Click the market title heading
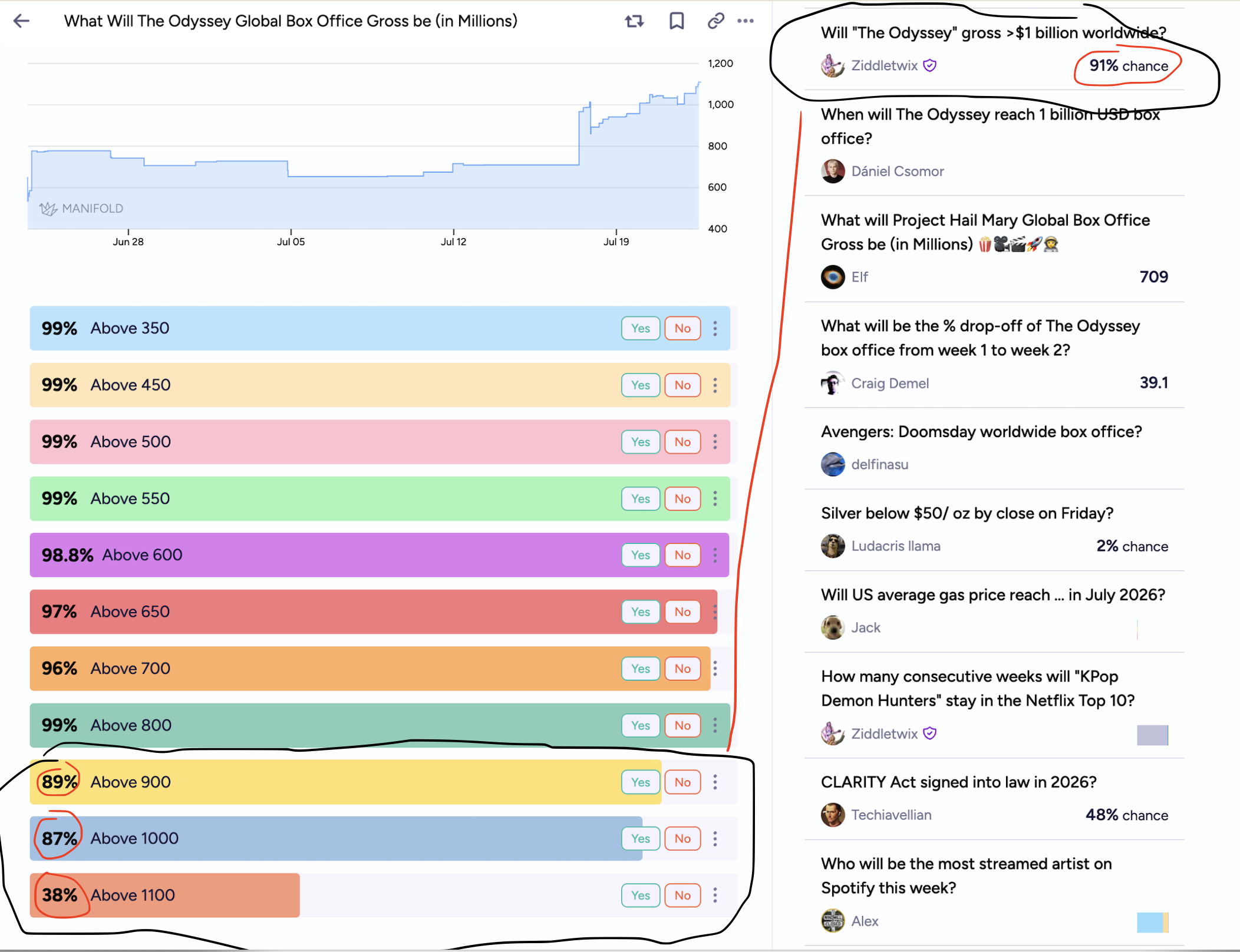Viewport: 1240px width, 952px height. click(x=291, y=21)
